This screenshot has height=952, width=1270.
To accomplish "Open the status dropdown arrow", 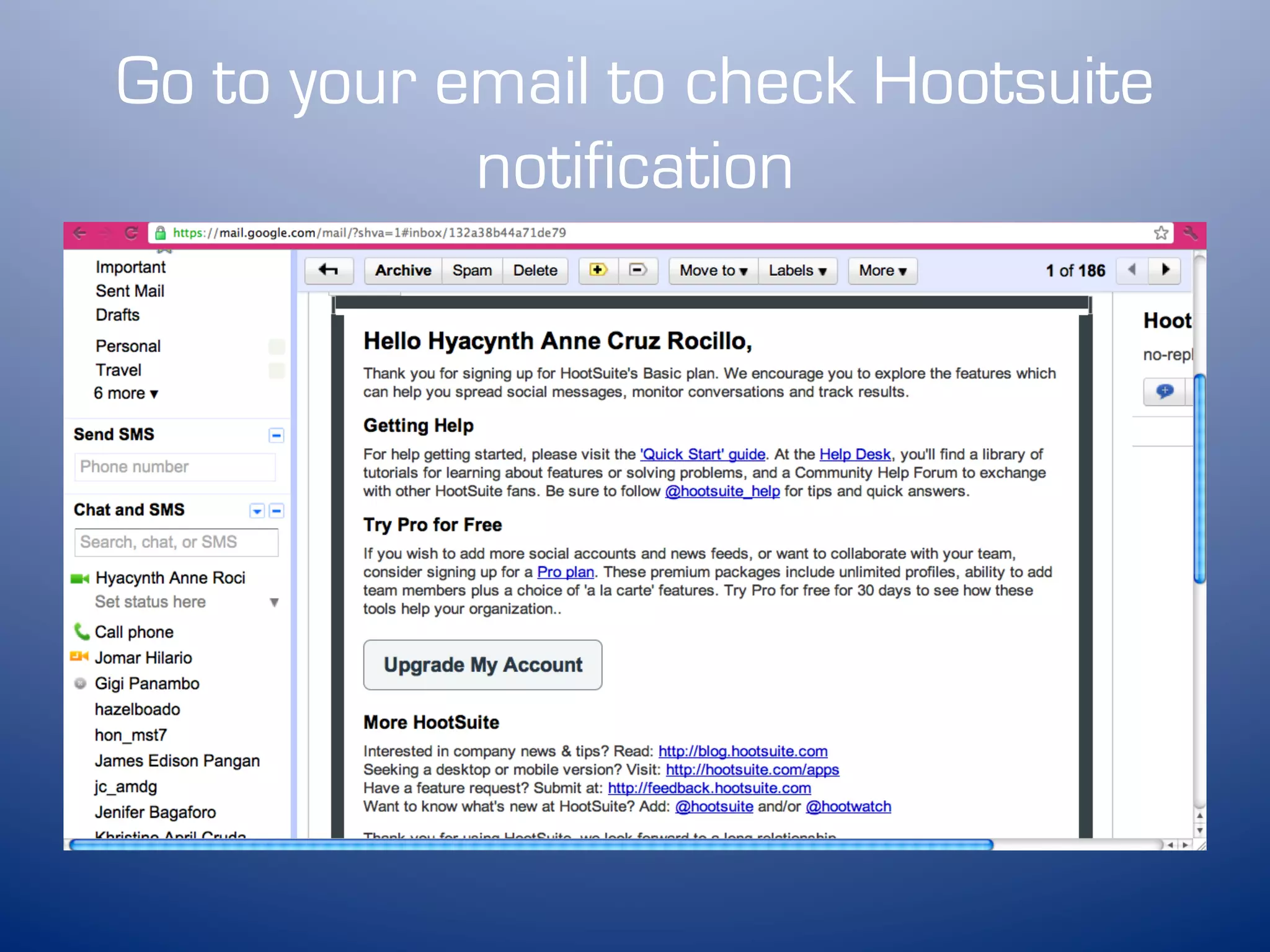I will pyautogui.click(x=274, y=602).
